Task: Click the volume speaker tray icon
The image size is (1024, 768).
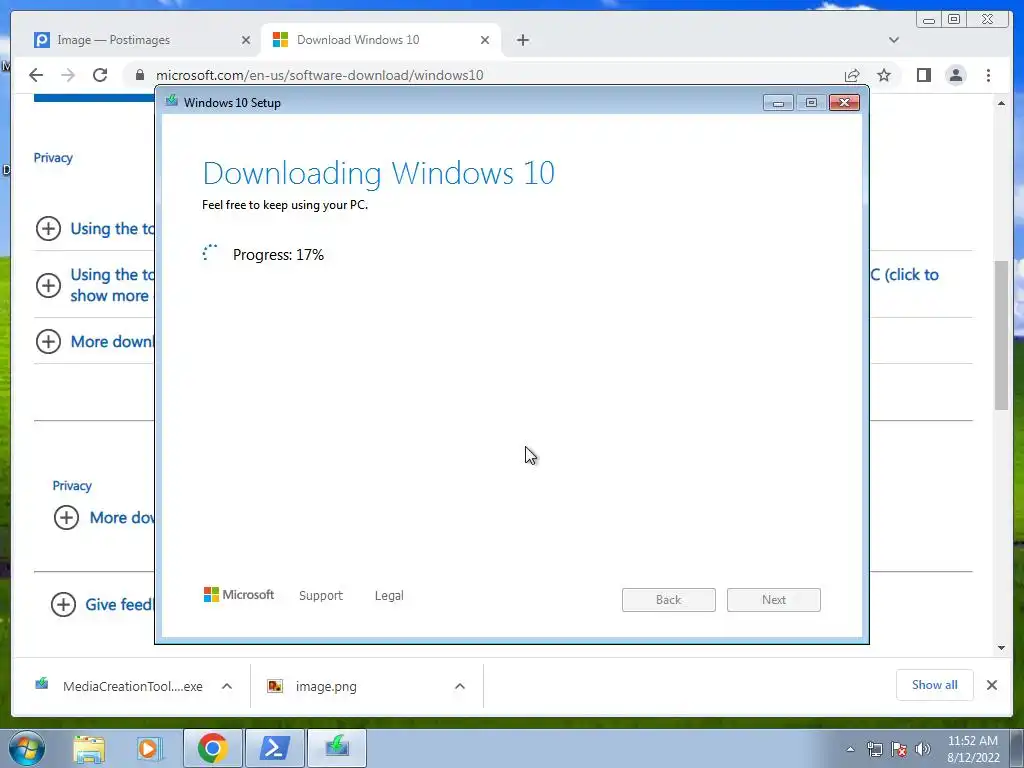Action: pos(922,749)
